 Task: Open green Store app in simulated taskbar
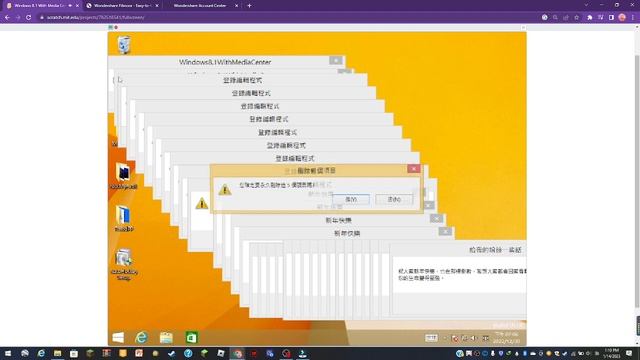191,337
